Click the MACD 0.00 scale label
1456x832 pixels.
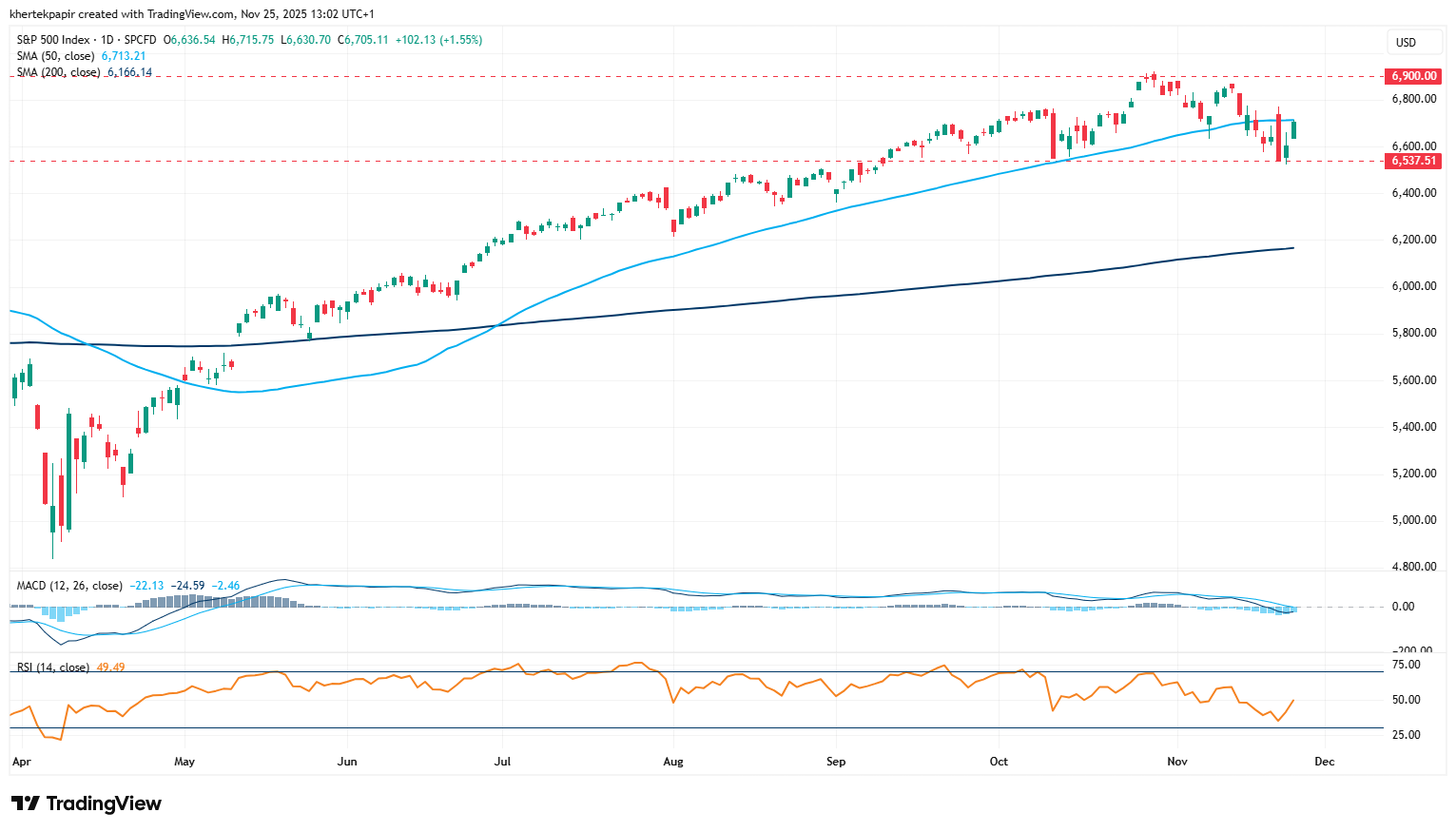1403,607
